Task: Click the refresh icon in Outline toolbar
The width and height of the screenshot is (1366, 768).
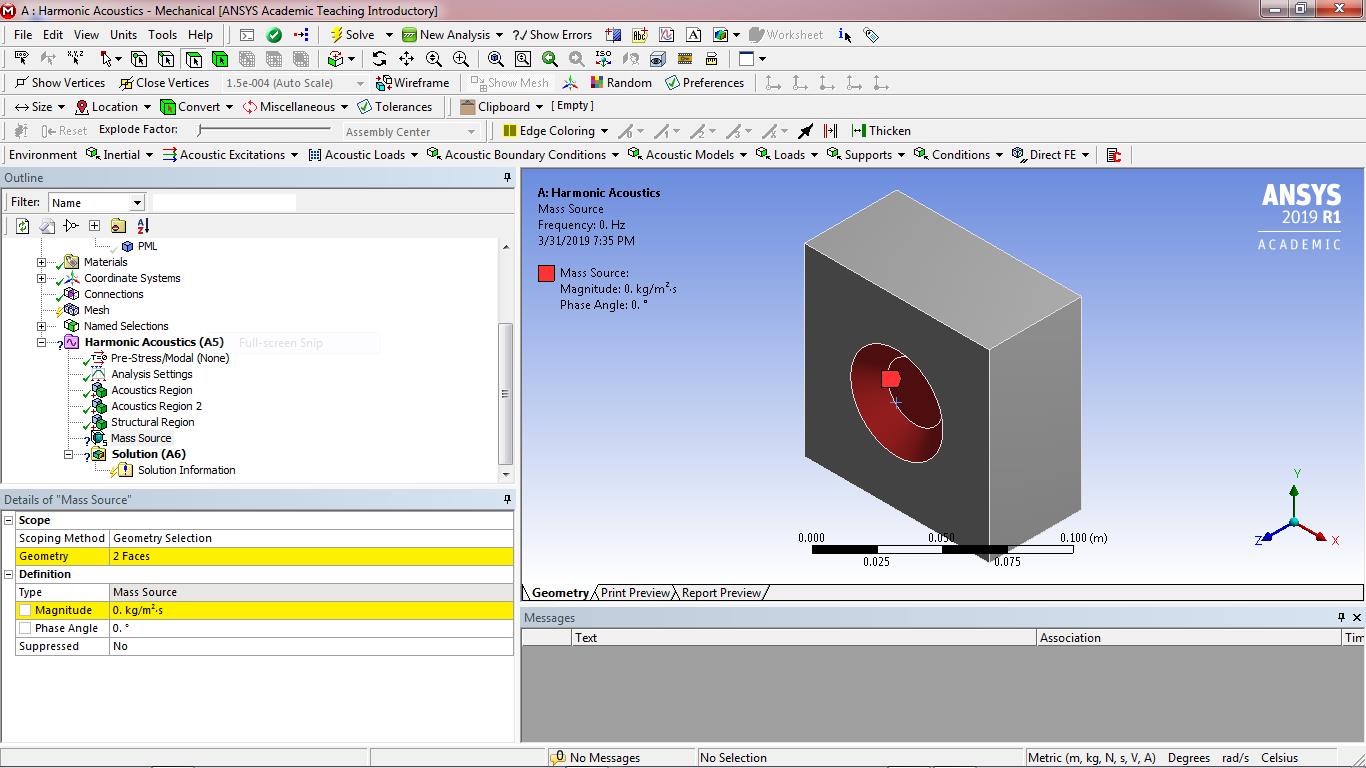Action: (22, 226)
